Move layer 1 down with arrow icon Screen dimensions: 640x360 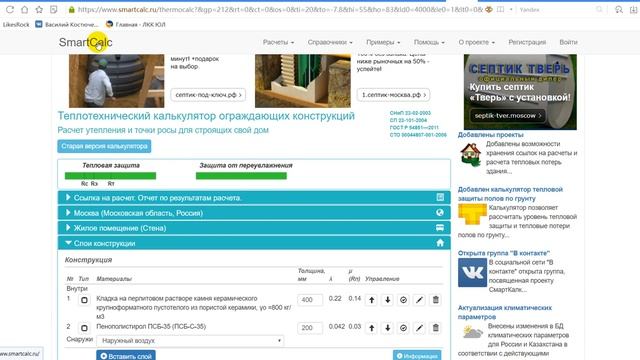point(387,300)
